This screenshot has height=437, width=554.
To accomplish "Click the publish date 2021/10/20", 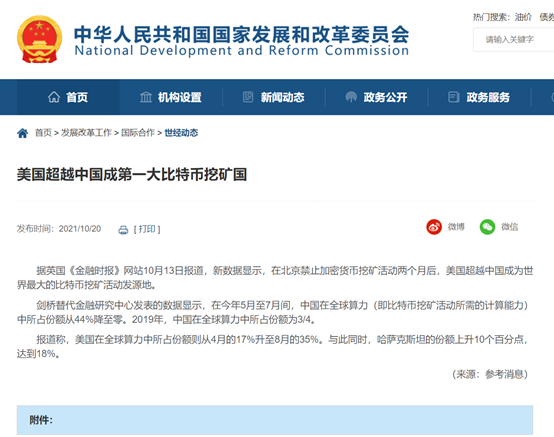I will click(x=80, y=229).
